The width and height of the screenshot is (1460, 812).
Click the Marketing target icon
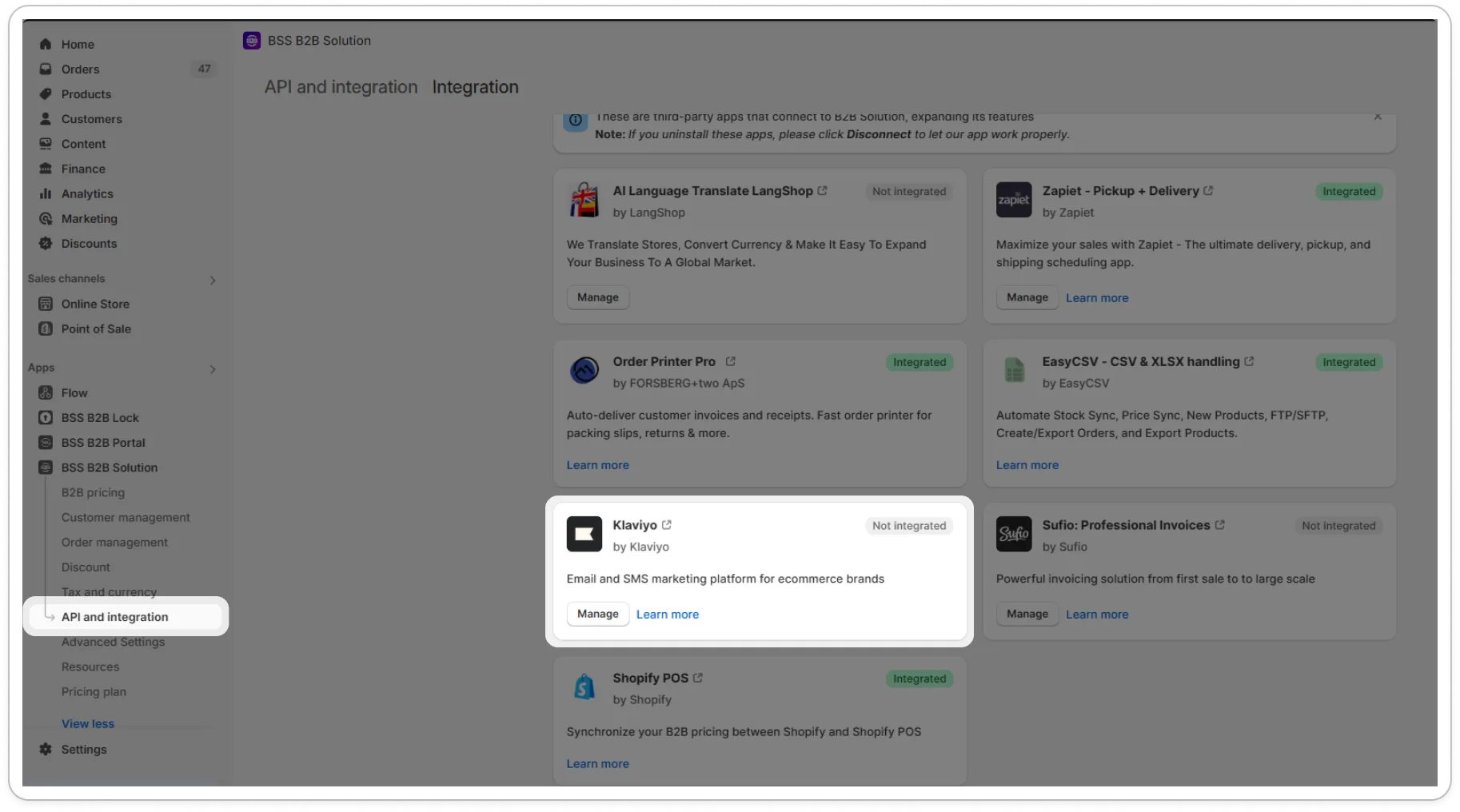(46, 218)
